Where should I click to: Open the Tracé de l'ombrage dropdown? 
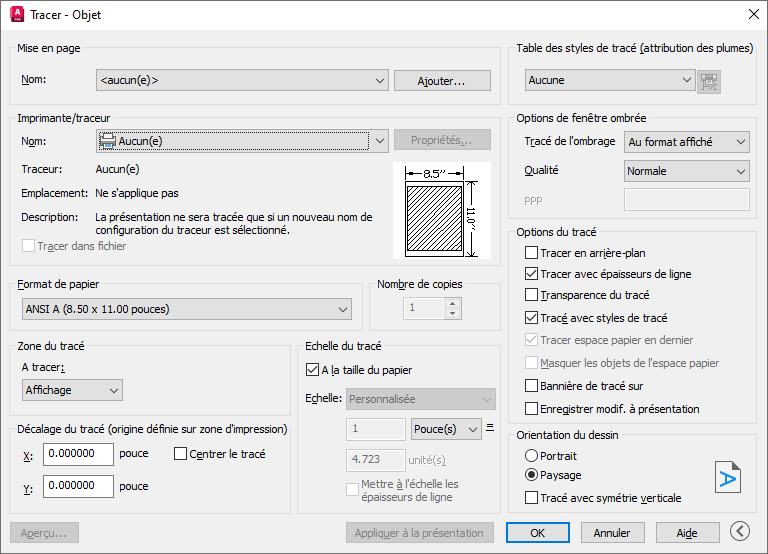pyautogui.click(x=686, y=142)
